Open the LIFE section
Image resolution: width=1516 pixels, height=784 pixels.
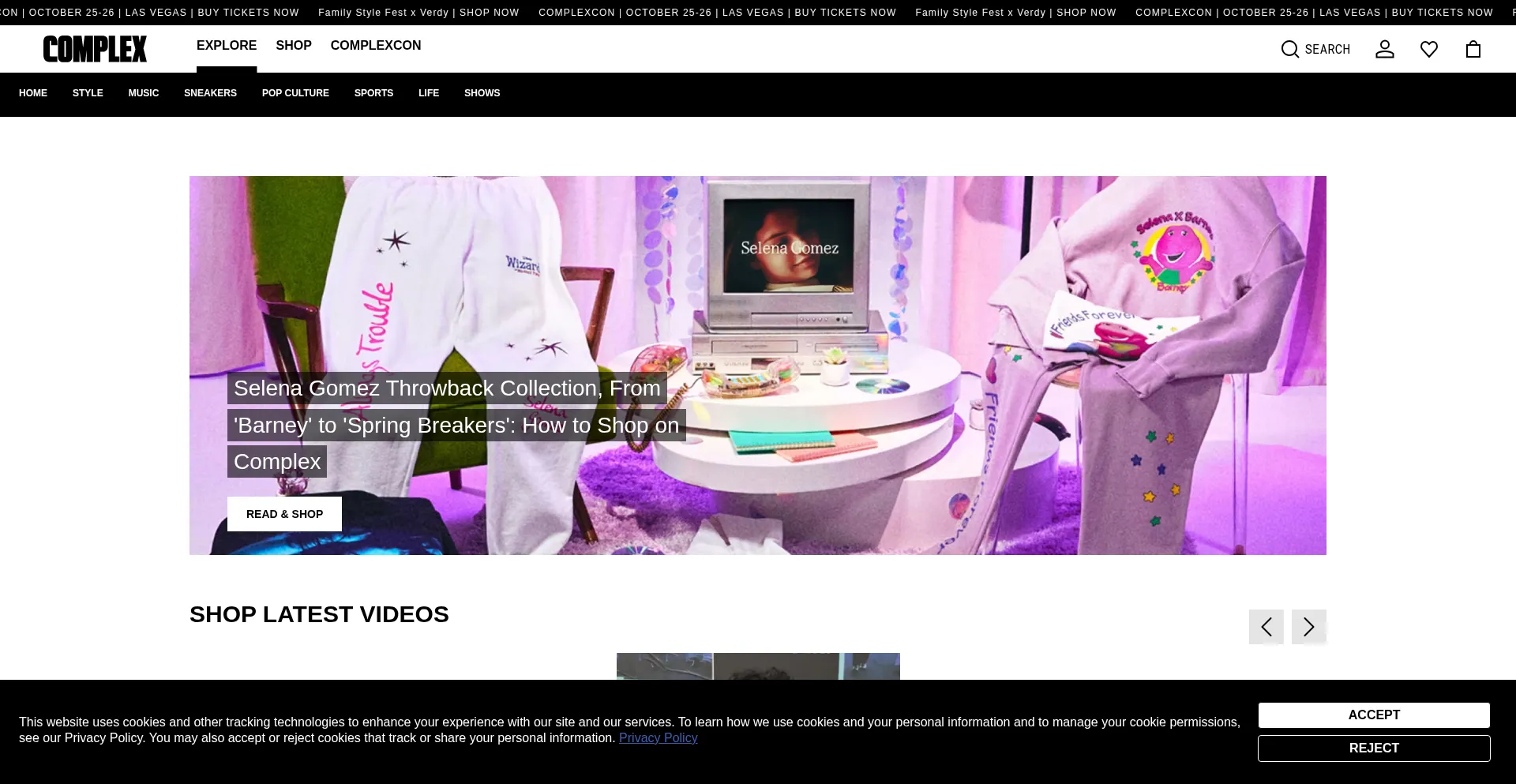coord(429,93)
